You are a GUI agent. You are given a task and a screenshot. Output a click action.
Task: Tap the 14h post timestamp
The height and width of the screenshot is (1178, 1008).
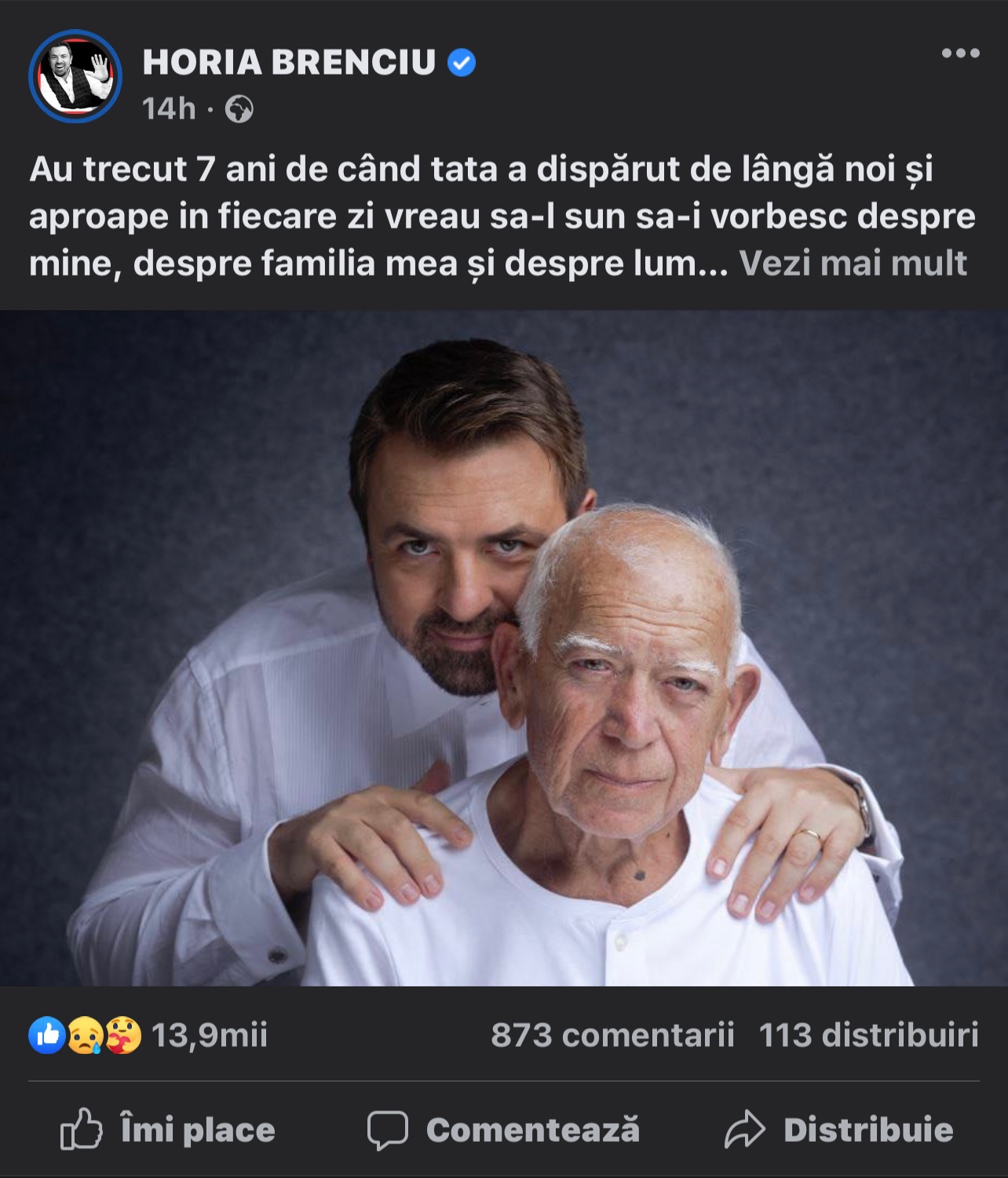pos(169,109)
